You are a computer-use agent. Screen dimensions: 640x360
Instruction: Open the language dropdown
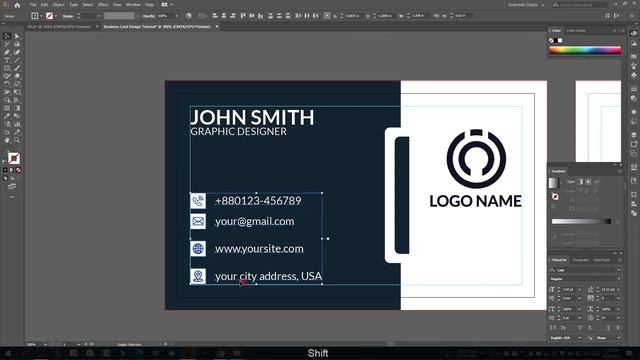click(x=579, y=338)
